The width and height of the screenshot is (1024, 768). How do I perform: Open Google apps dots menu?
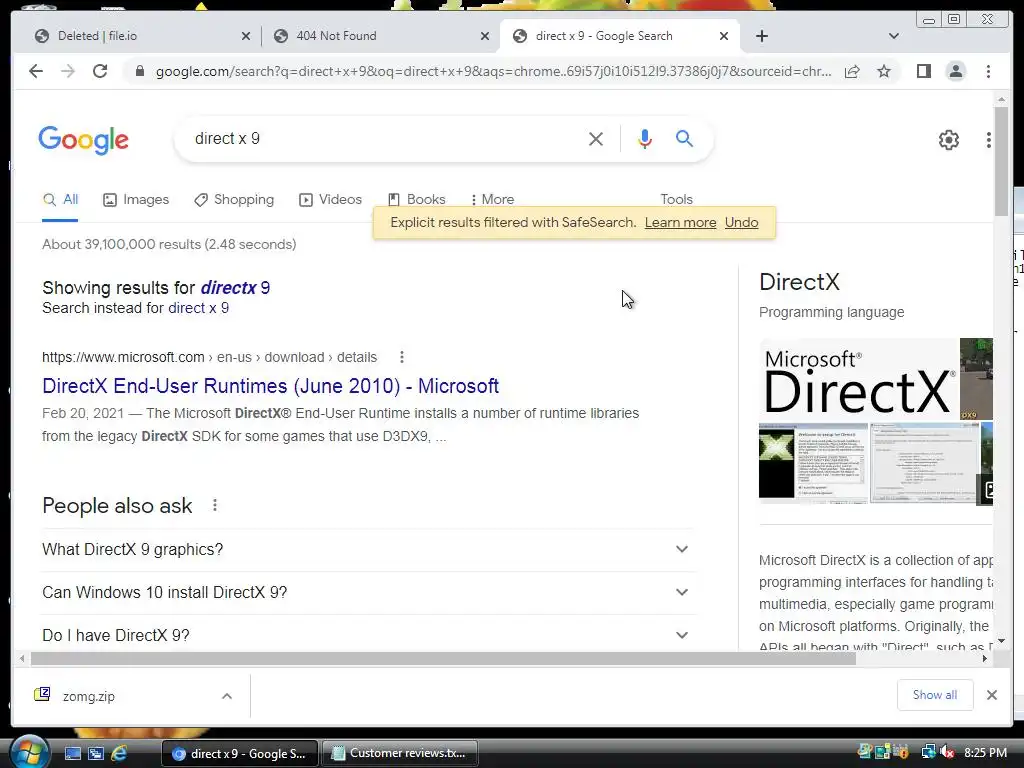tap(988, 140)
